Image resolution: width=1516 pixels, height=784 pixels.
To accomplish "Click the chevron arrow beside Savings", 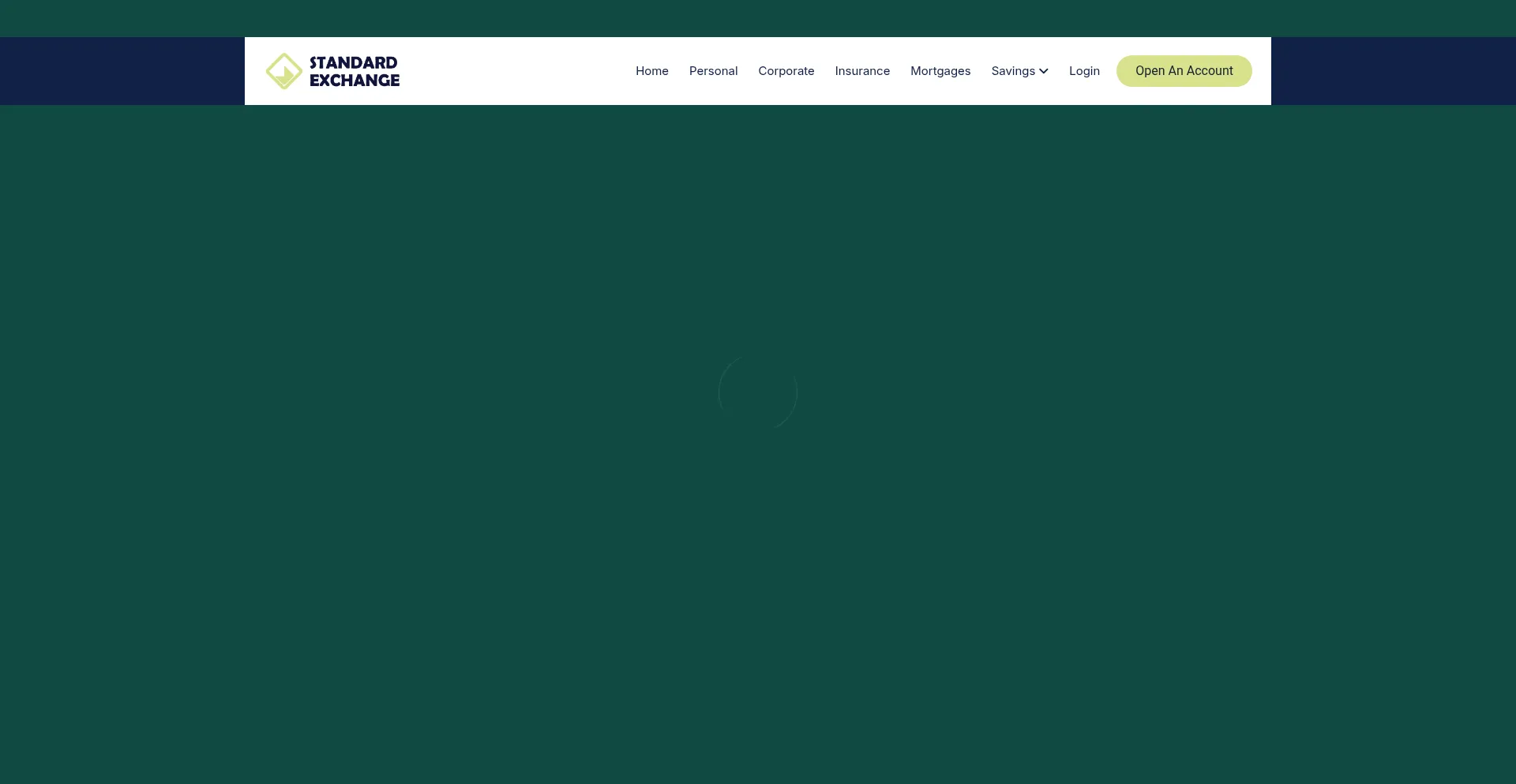I will point(1043,71).
